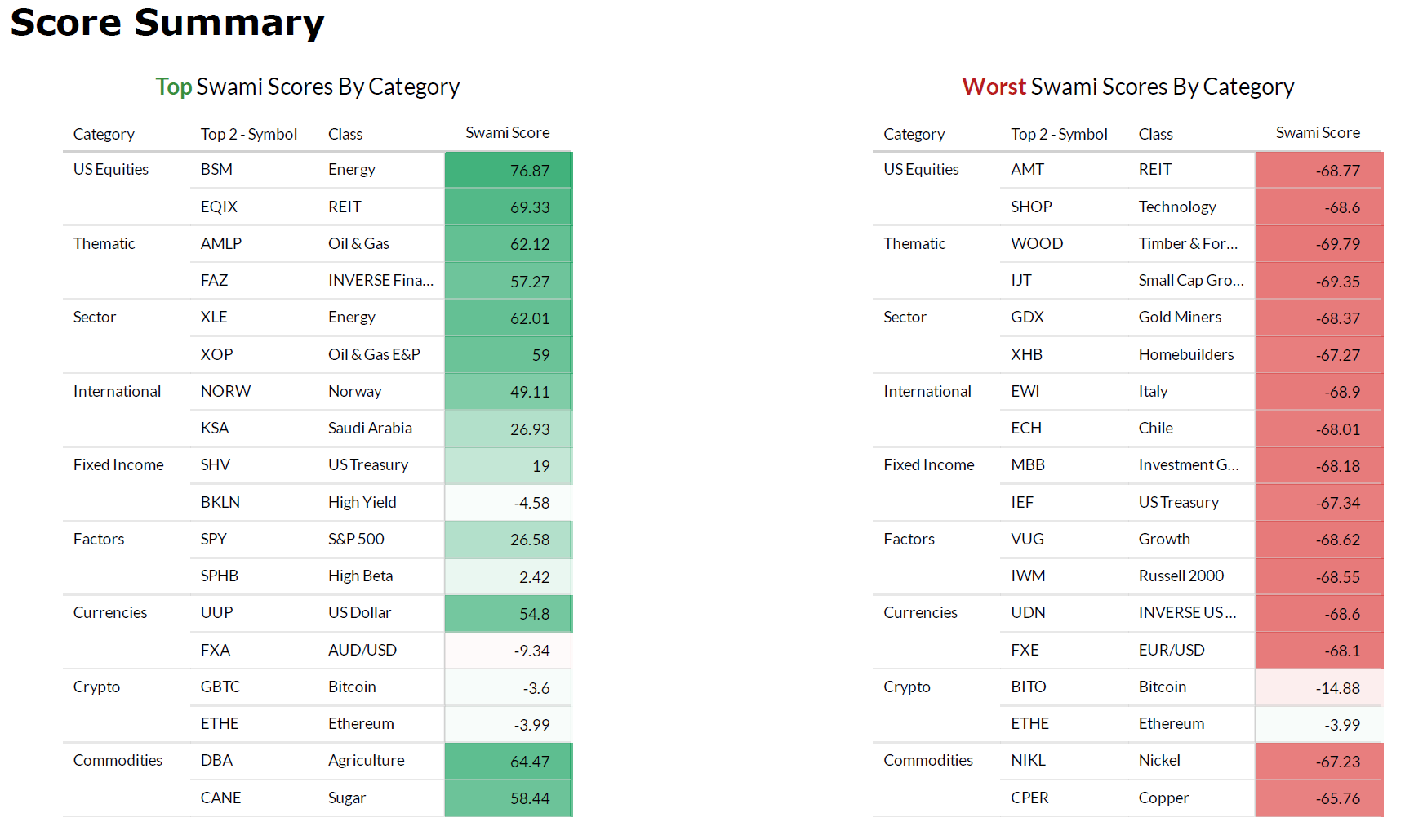Click the Class header in Top table

345,134
